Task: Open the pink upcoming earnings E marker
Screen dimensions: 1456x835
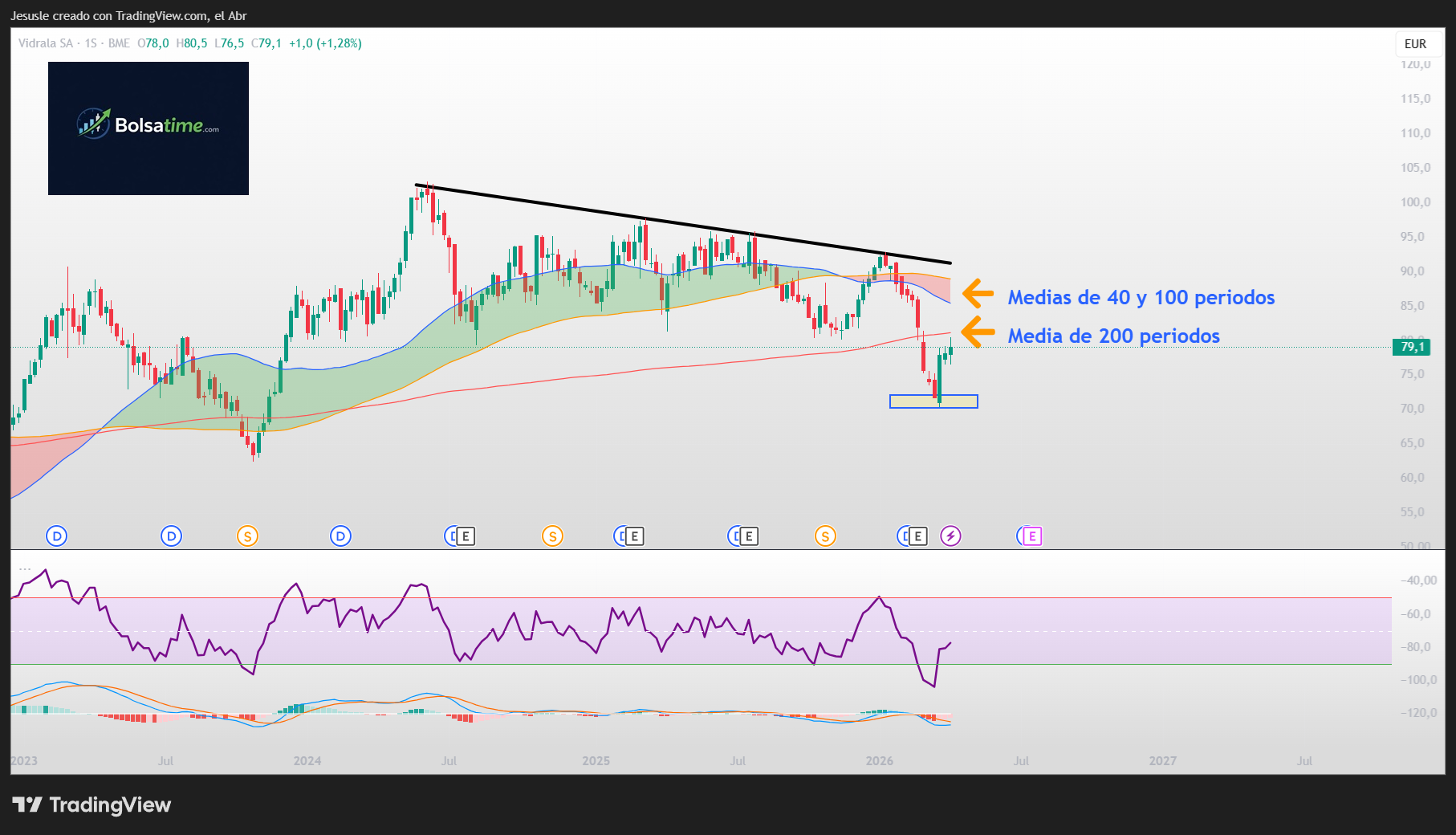Action: (x=1032, y=536)
